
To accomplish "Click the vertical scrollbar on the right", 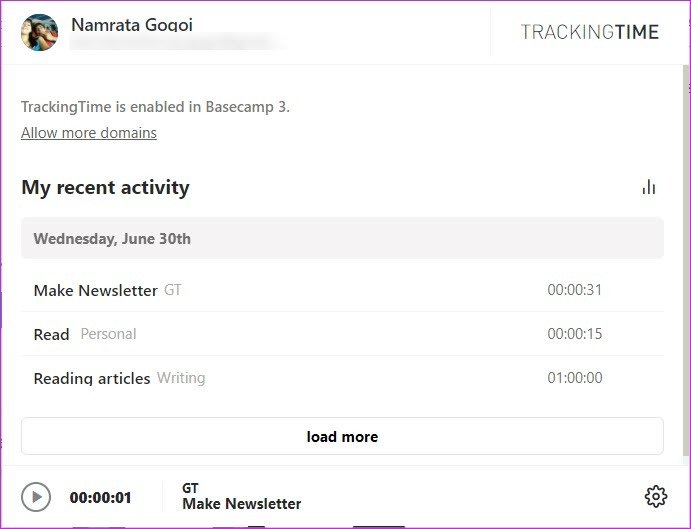I will (686, 260).
